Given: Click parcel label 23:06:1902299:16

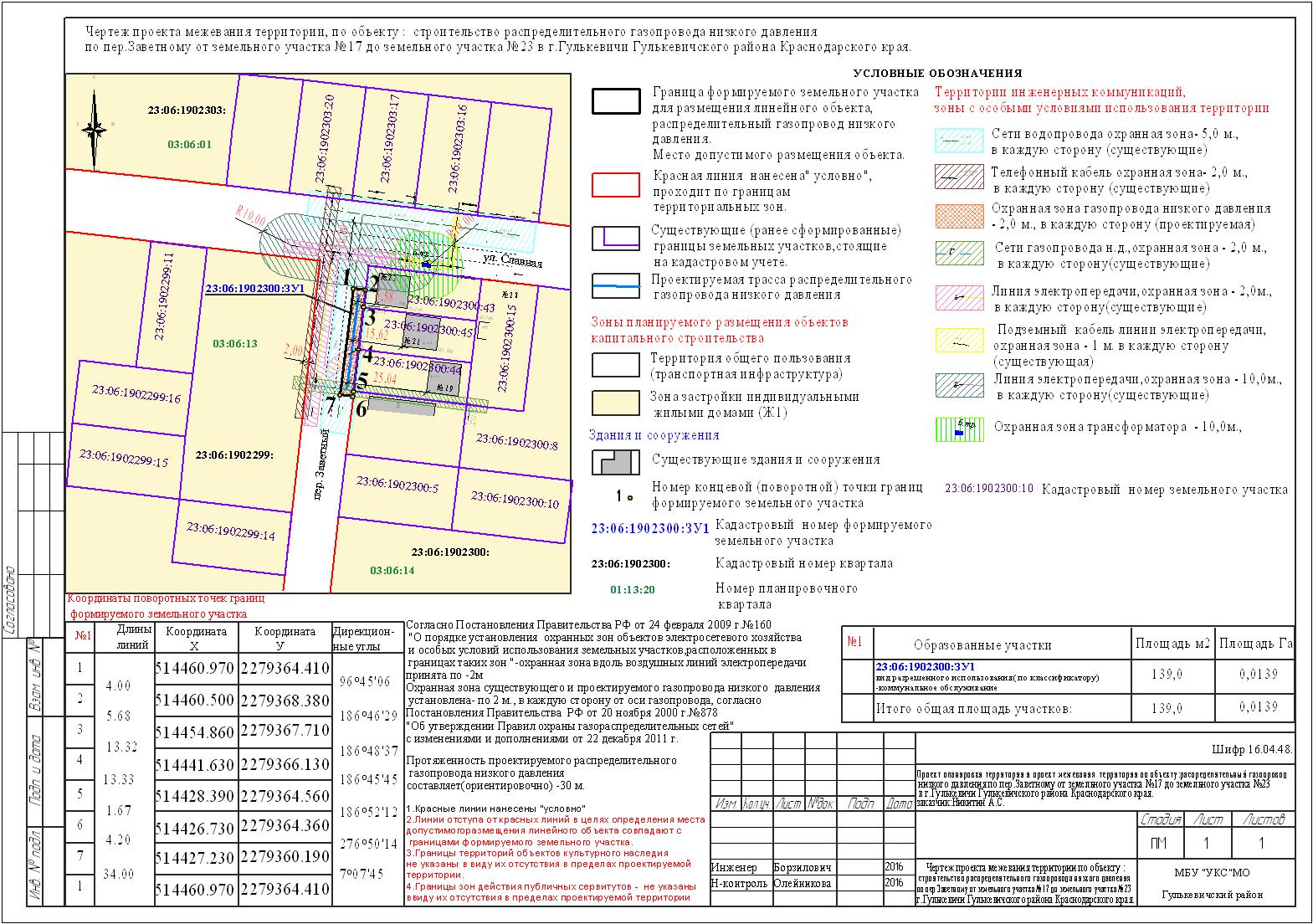Looking at the screenshot, I should click(136, 393).
